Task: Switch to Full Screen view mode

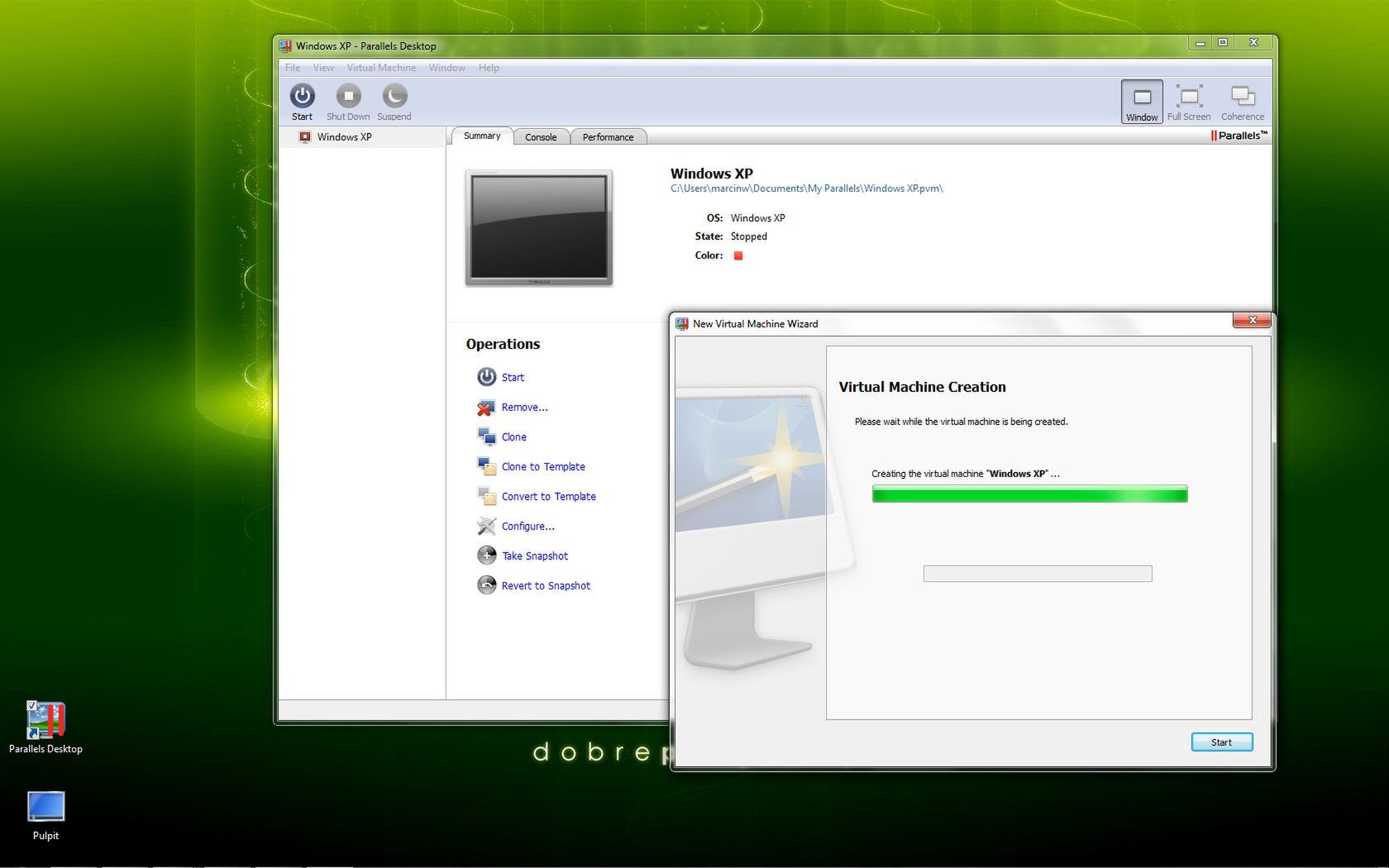Action: (x=1189, y=102)
